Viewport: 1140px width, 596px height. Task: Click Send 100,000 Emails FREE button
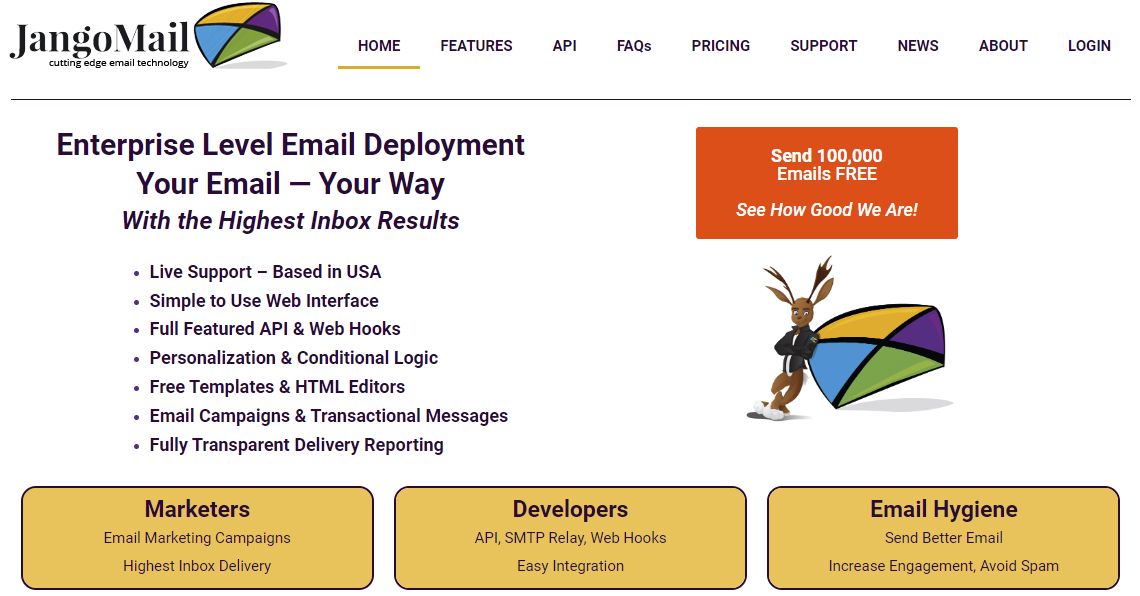click(827, 183)
